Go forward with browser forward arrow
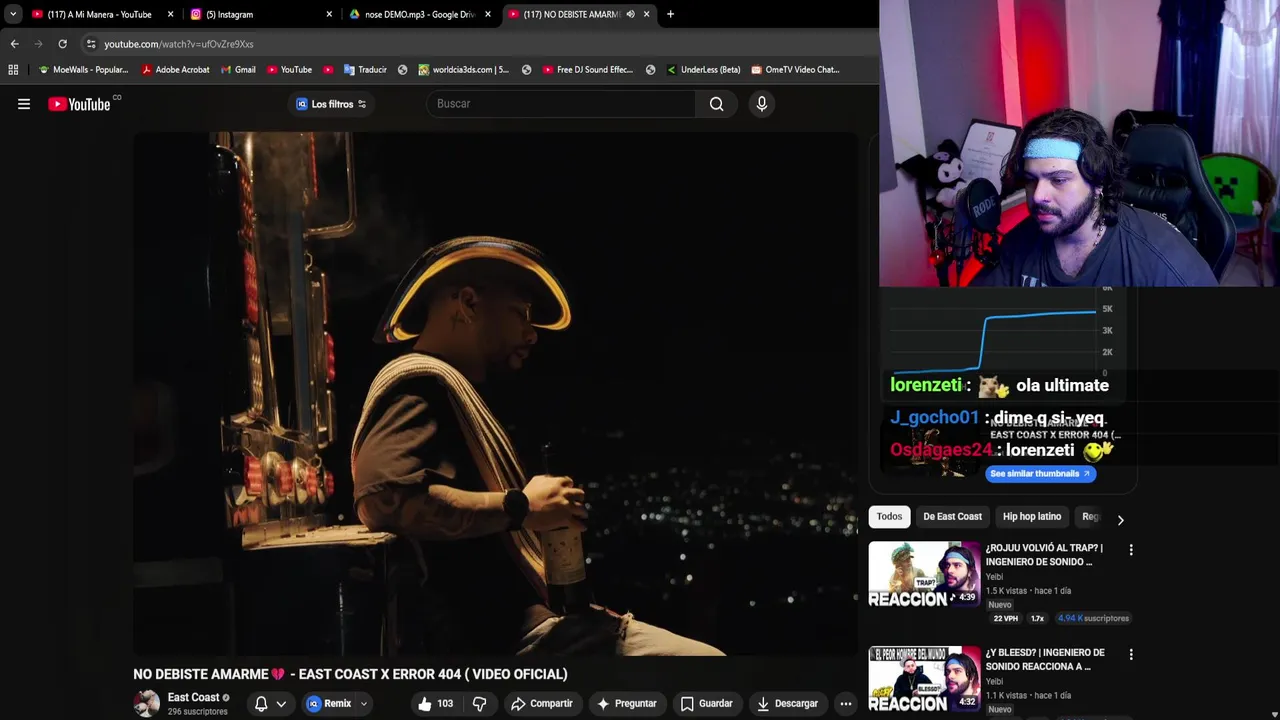The image size is (1280, 720). 38,44
